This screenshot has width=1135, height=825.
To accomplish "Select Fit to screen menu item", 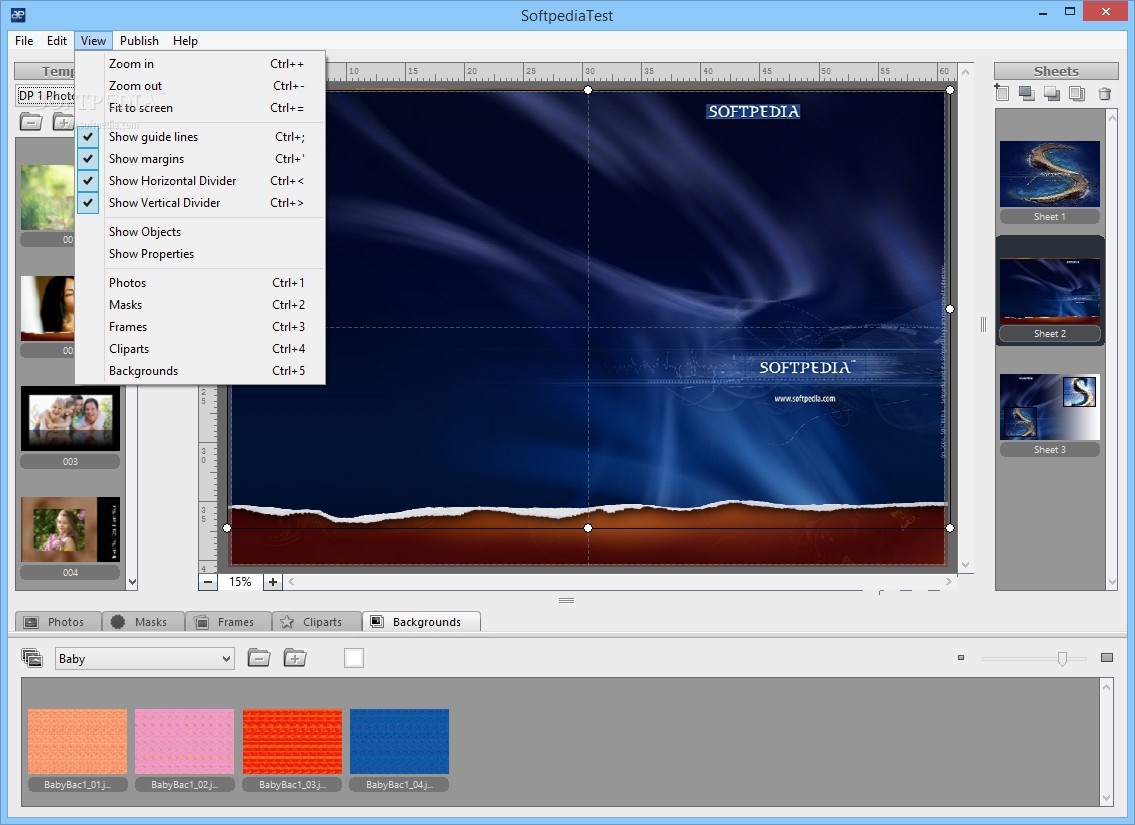I will pos(200,108).
